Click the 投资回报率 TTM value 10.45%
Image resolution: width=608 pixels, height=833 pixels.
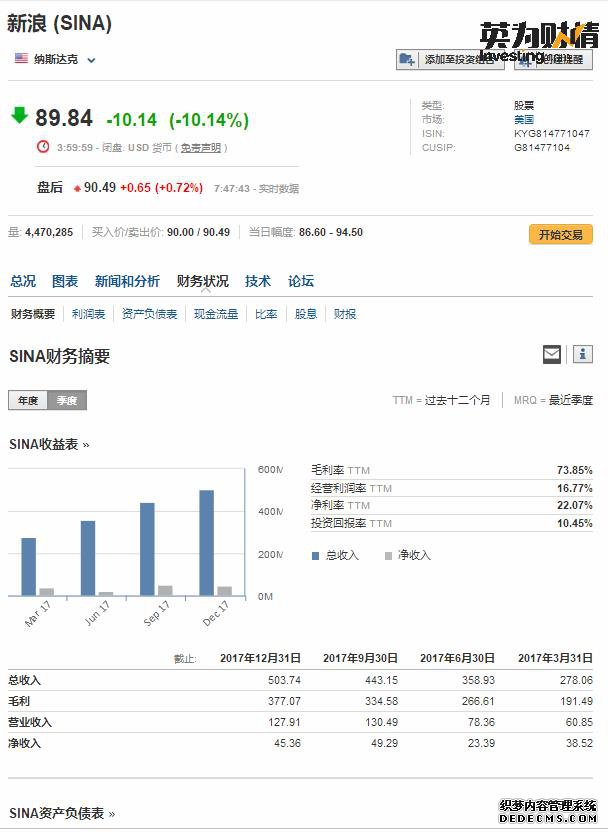click(x=575, y=523)
